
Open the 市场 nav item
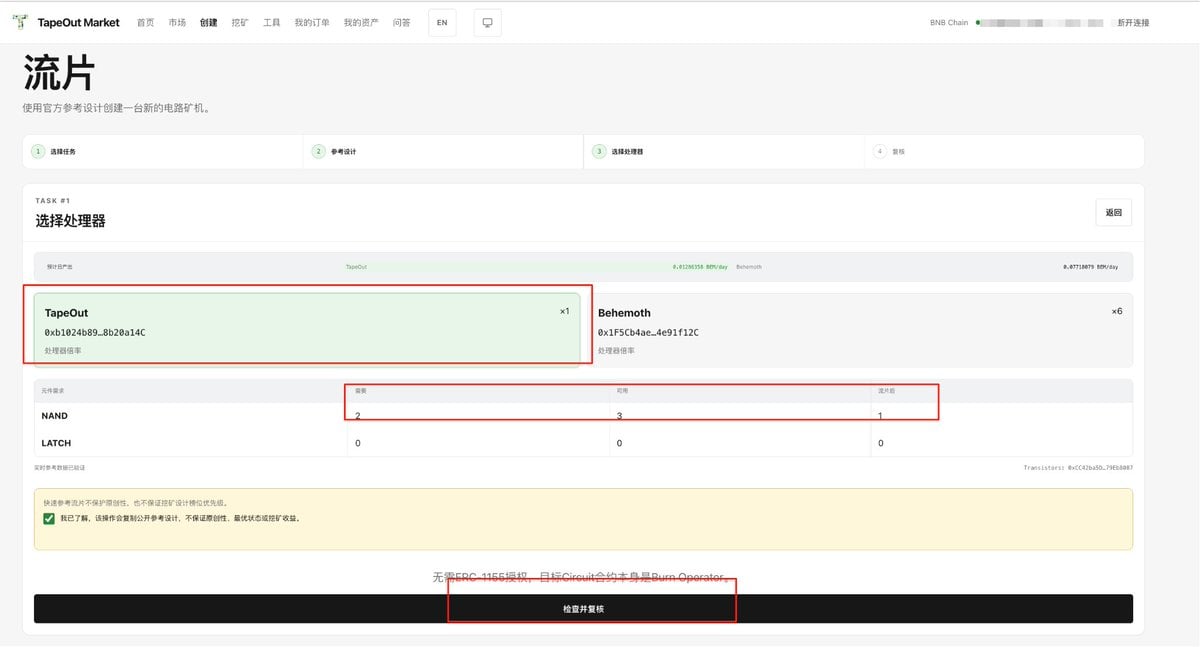pyautogui.click(x=177, y=22)
